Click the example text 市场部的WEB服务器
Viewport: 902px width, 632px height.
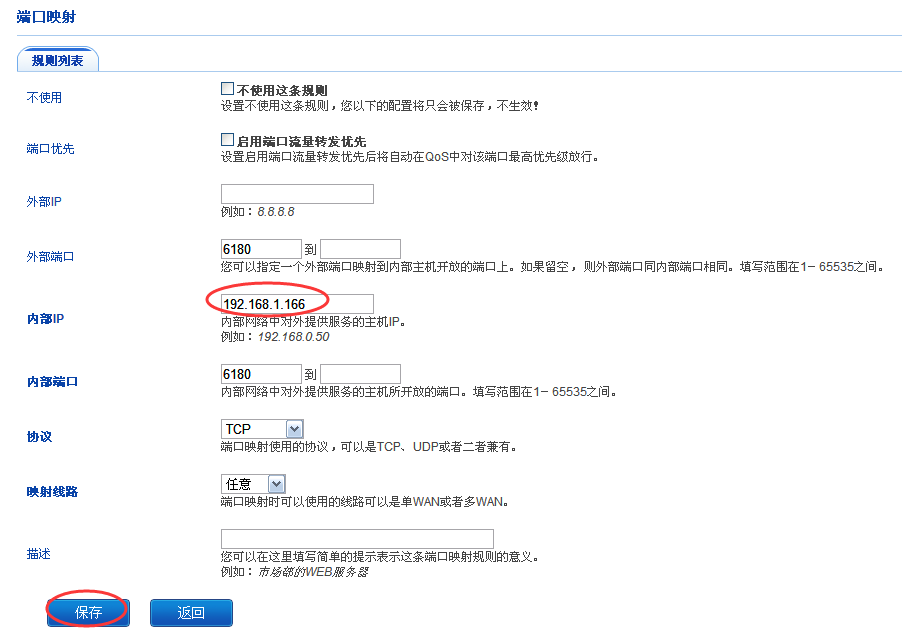[x=313, y=572]
